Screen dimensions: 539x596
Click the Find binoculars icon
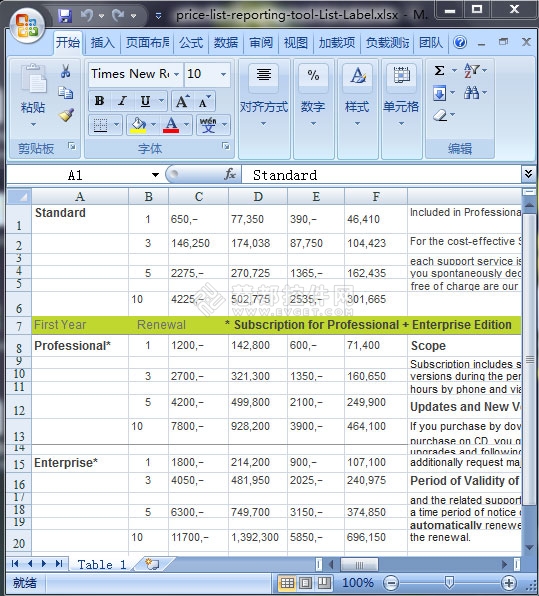[x=472, y=92]
